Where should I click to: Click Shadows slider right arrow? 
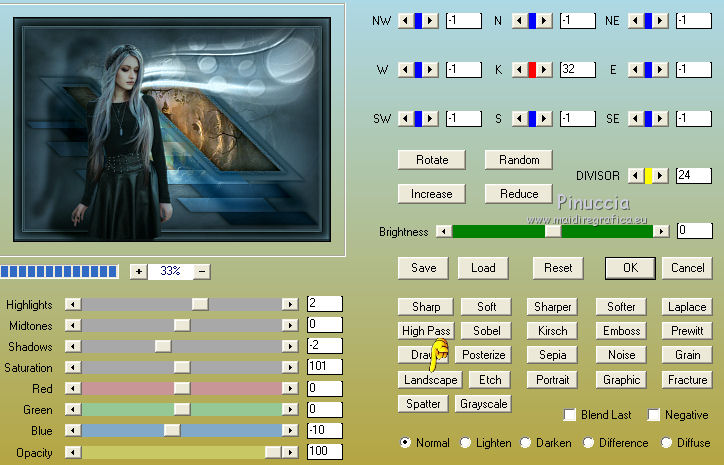[290, 346]
